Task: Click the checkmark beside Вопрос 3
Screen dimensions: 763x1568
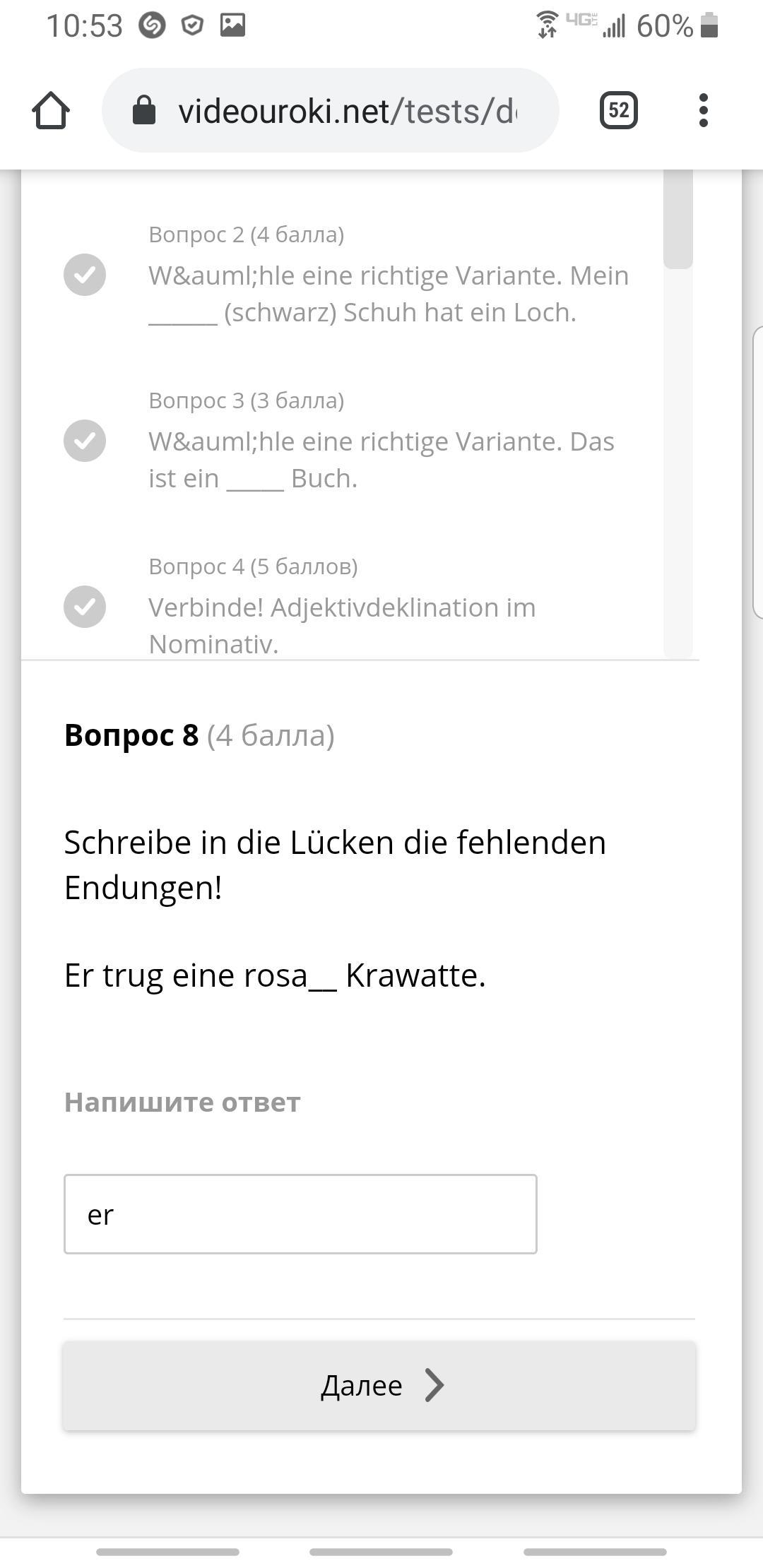Action: coord(85,440)
